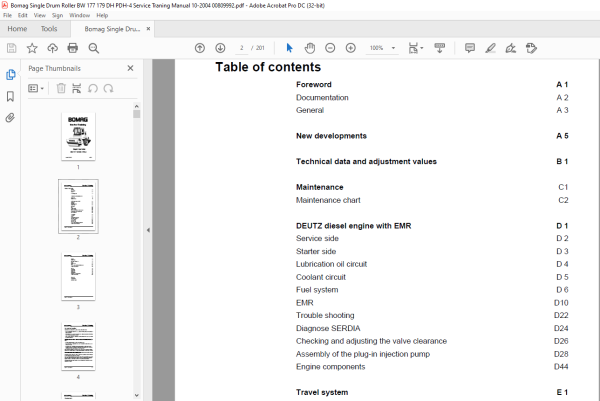The image size is (600, 401).
Task: Open the 100% zoom level dropdown
Action: [382, 48]
